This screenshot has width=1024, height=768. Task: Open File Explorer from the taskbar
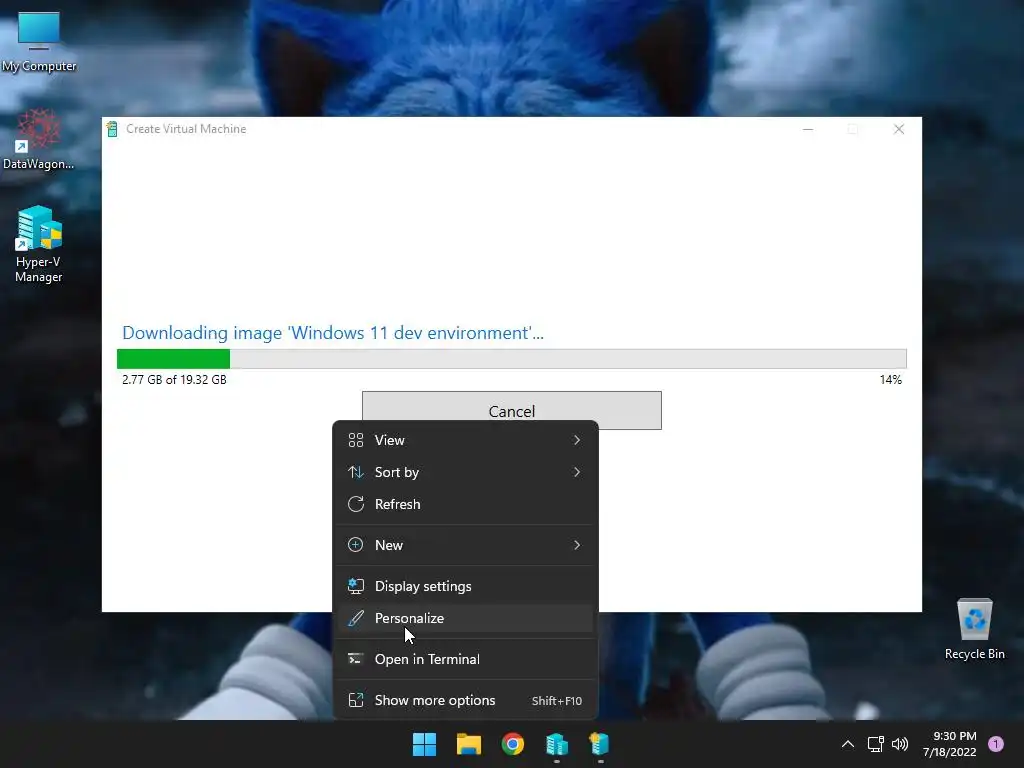[469, 744]
